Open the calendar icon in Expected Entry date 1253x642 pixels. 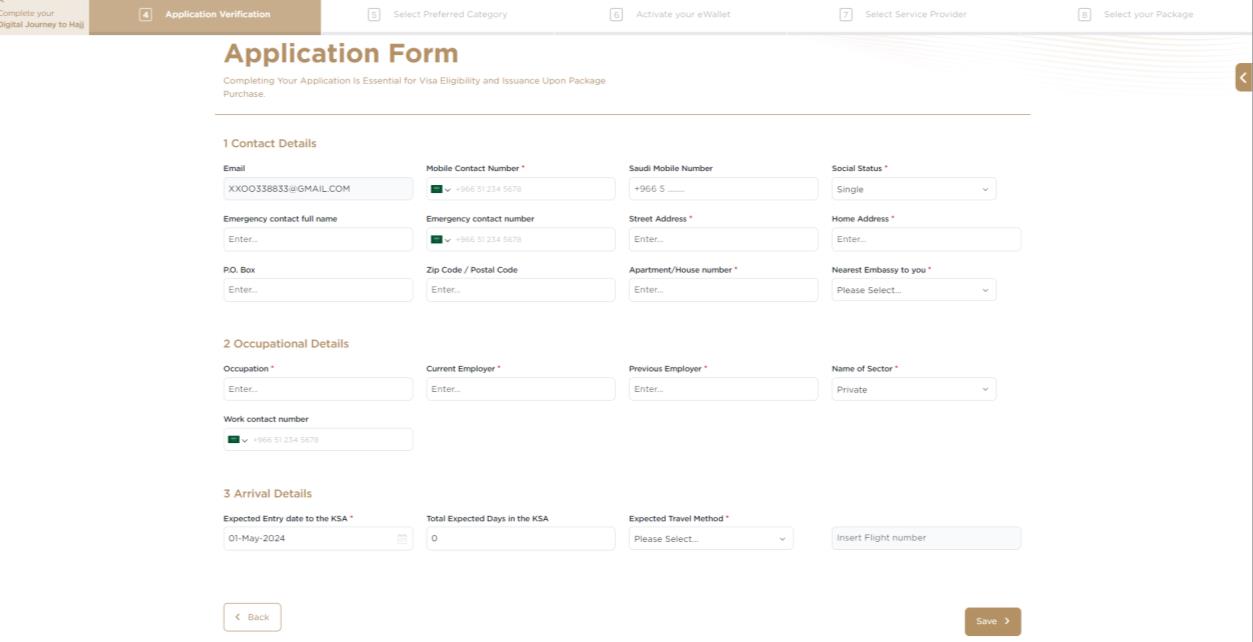[403, 538]
